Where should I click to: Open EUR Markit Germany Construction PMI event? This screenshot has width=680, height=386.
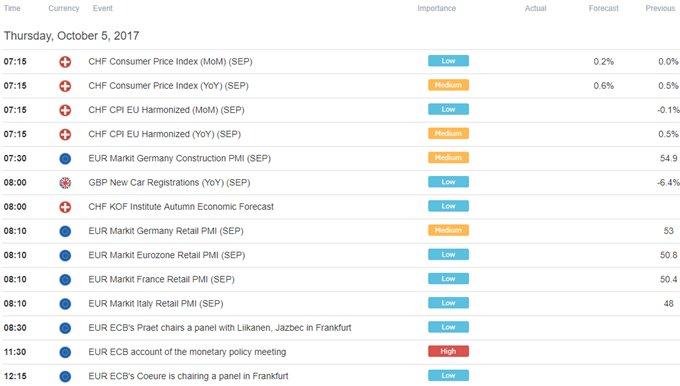[180, 158]
